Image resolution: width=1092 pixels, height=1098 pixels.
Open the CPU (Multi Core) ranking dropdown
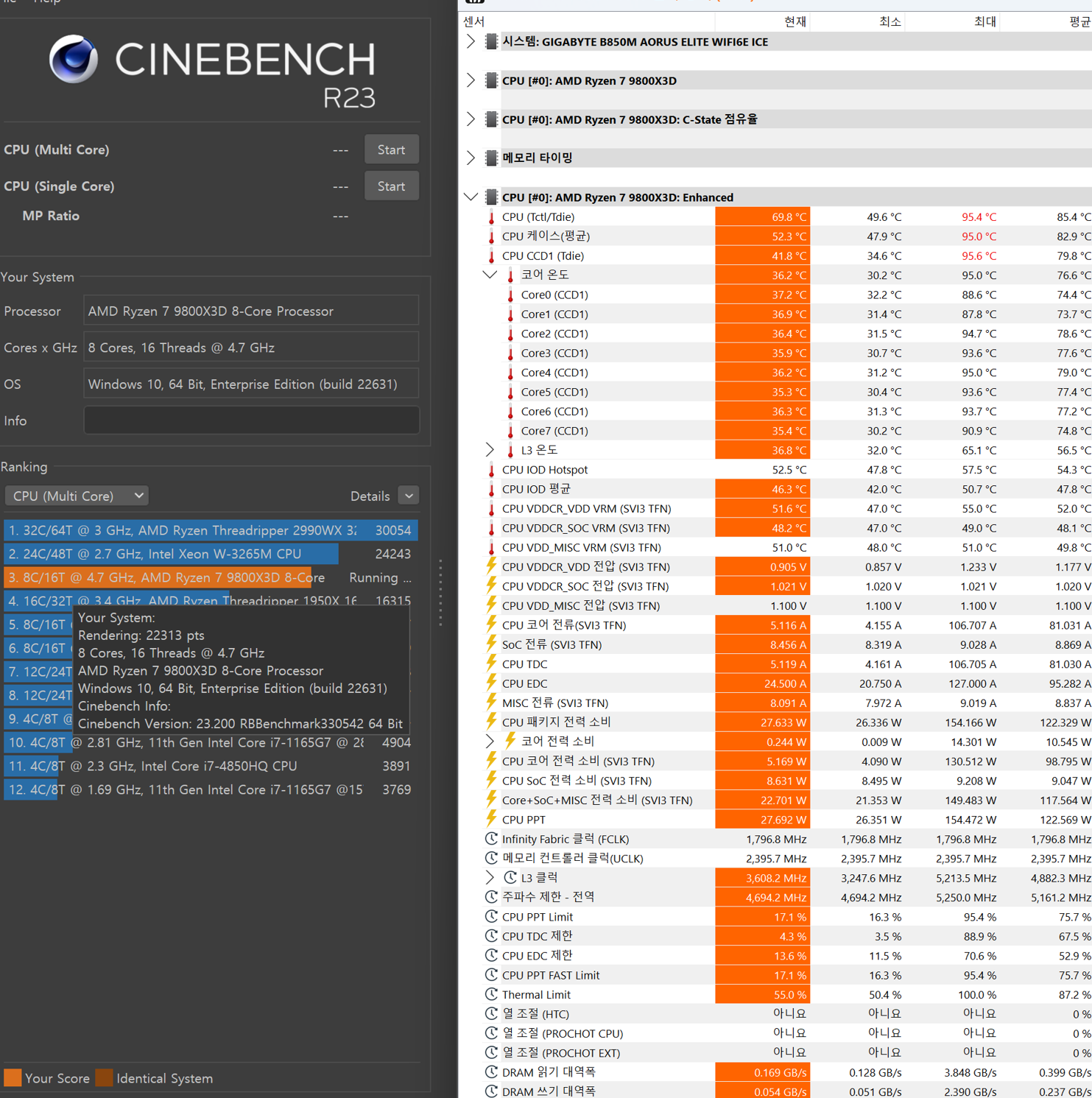pos(77,496)
